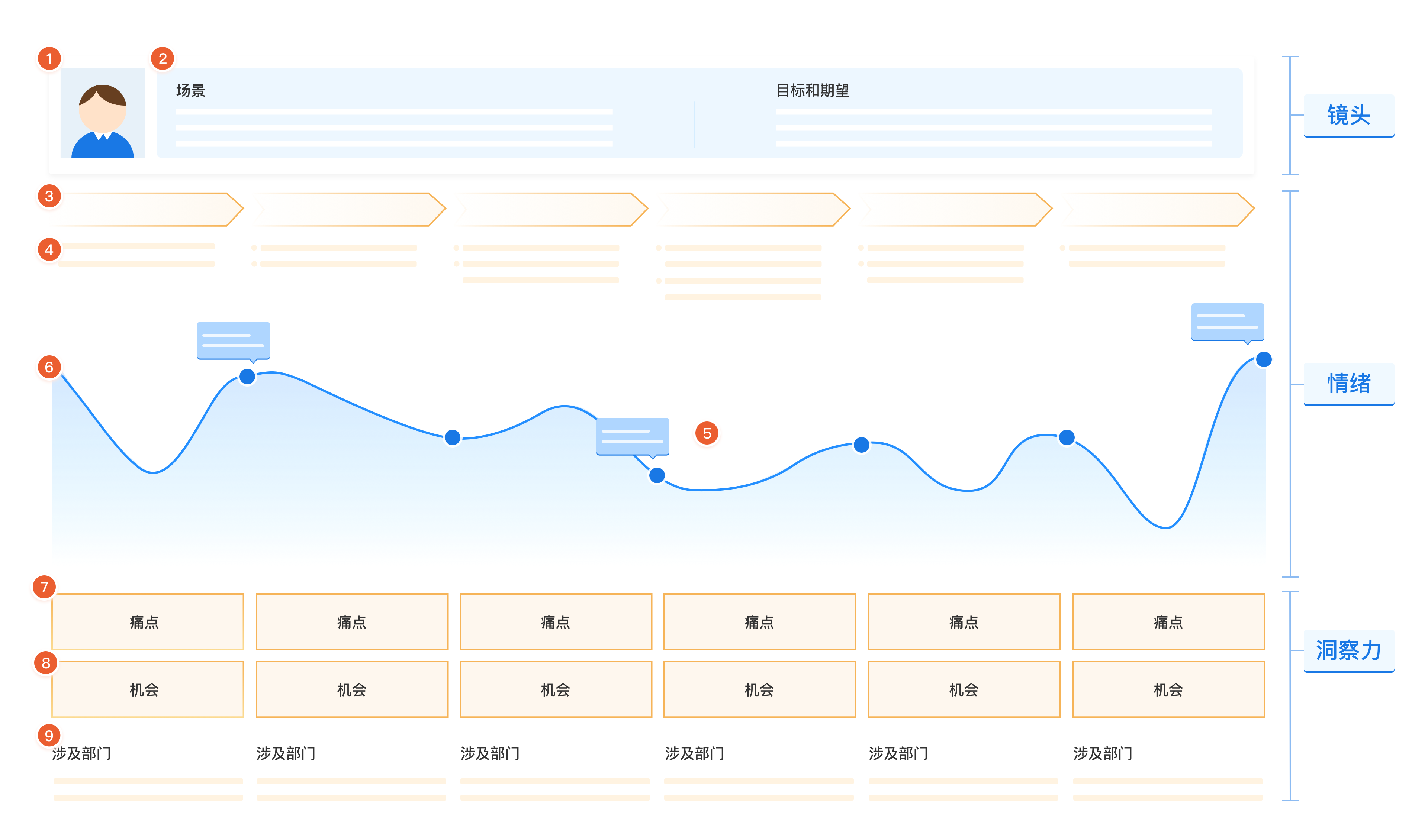Click the first 痛点 box on the left
Screen dimensions: 1428x840
coord(147,622)
